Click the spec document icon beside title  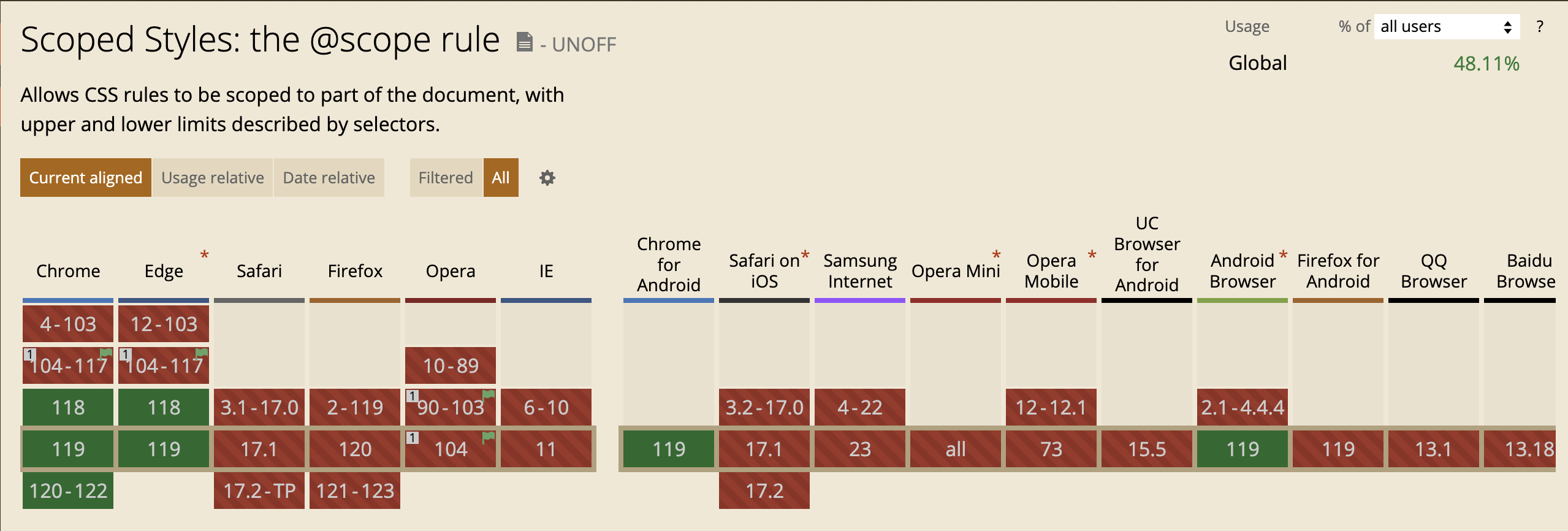click(525, 42)
